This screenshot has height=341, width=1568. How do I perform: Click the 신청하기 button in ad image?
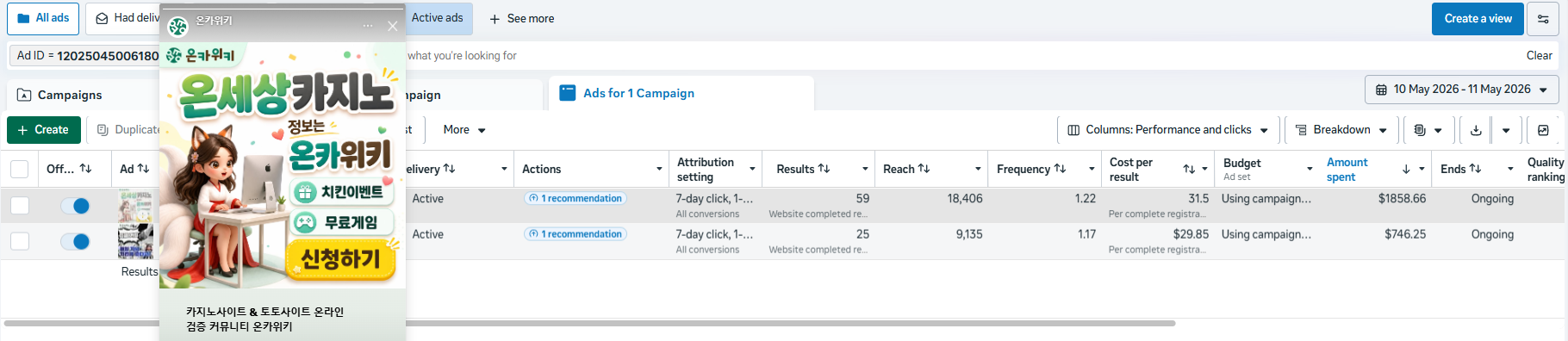point(341,259)
